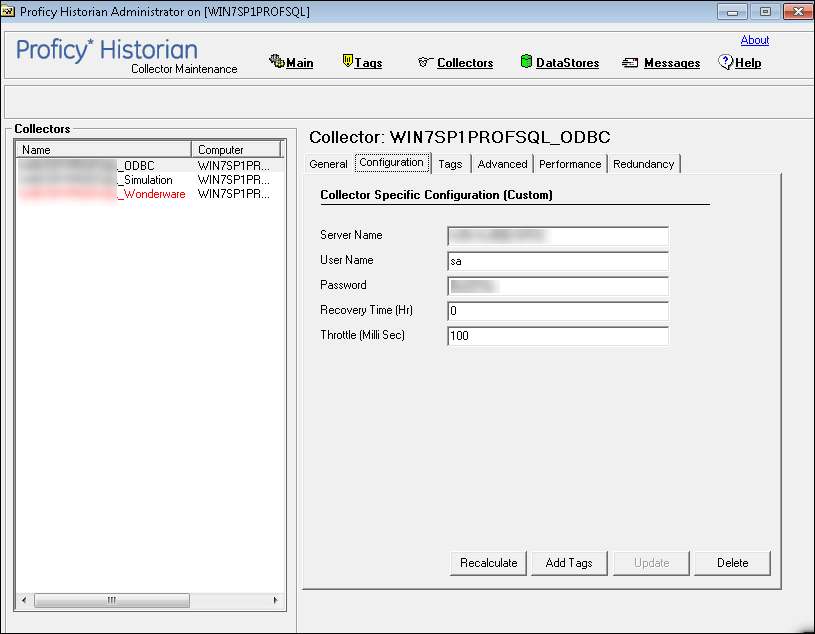The width and height of the screenshot is (815, 634).
Task: Open the Help link
Action: click(x=748, y=63)
